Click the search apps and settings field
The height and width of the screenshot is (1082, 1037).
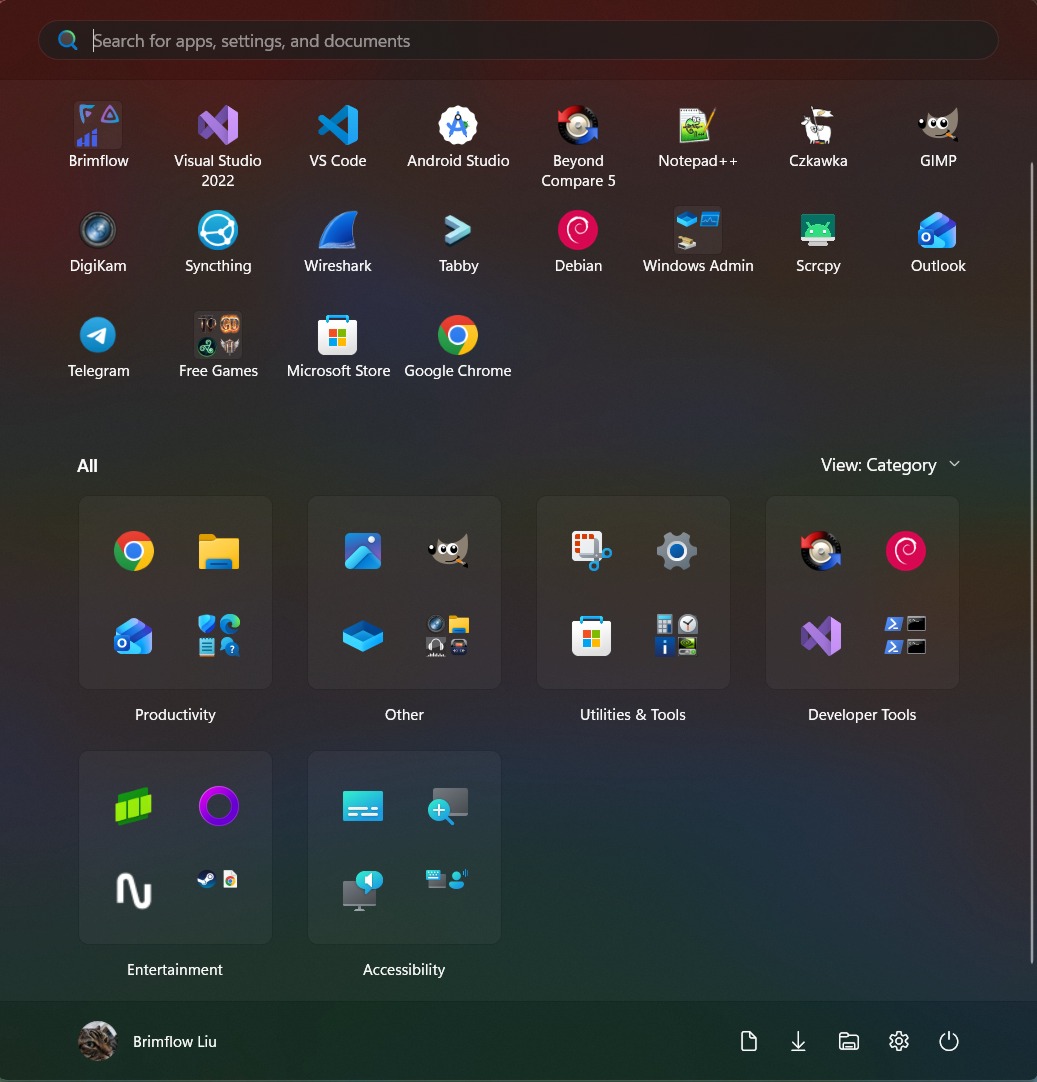point(518,40)
